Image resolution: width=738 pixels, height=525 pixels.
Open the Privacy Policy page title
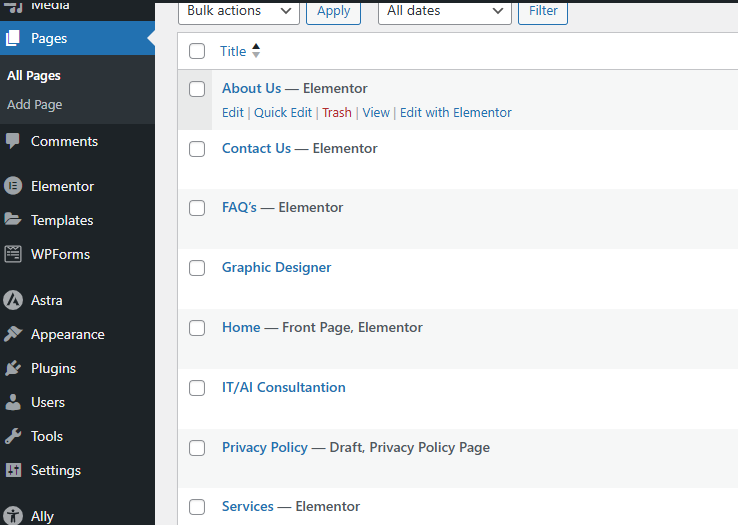(x=264, y=447)
